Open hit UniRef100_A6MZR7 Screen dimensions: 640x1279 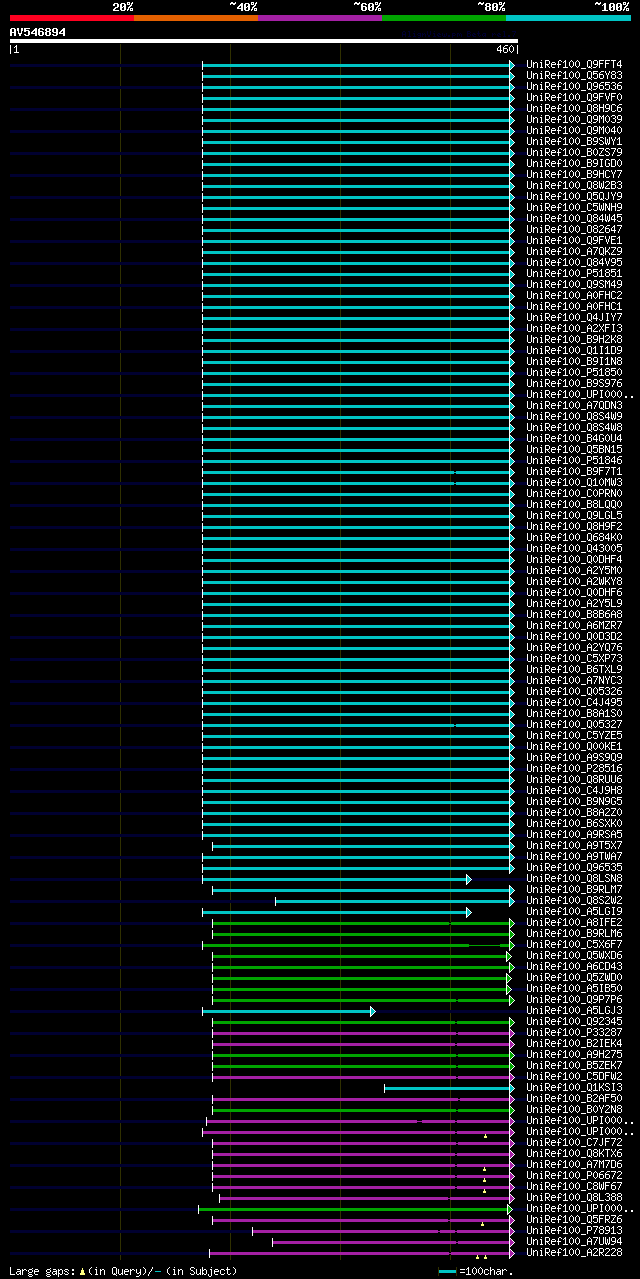point(574,625)
